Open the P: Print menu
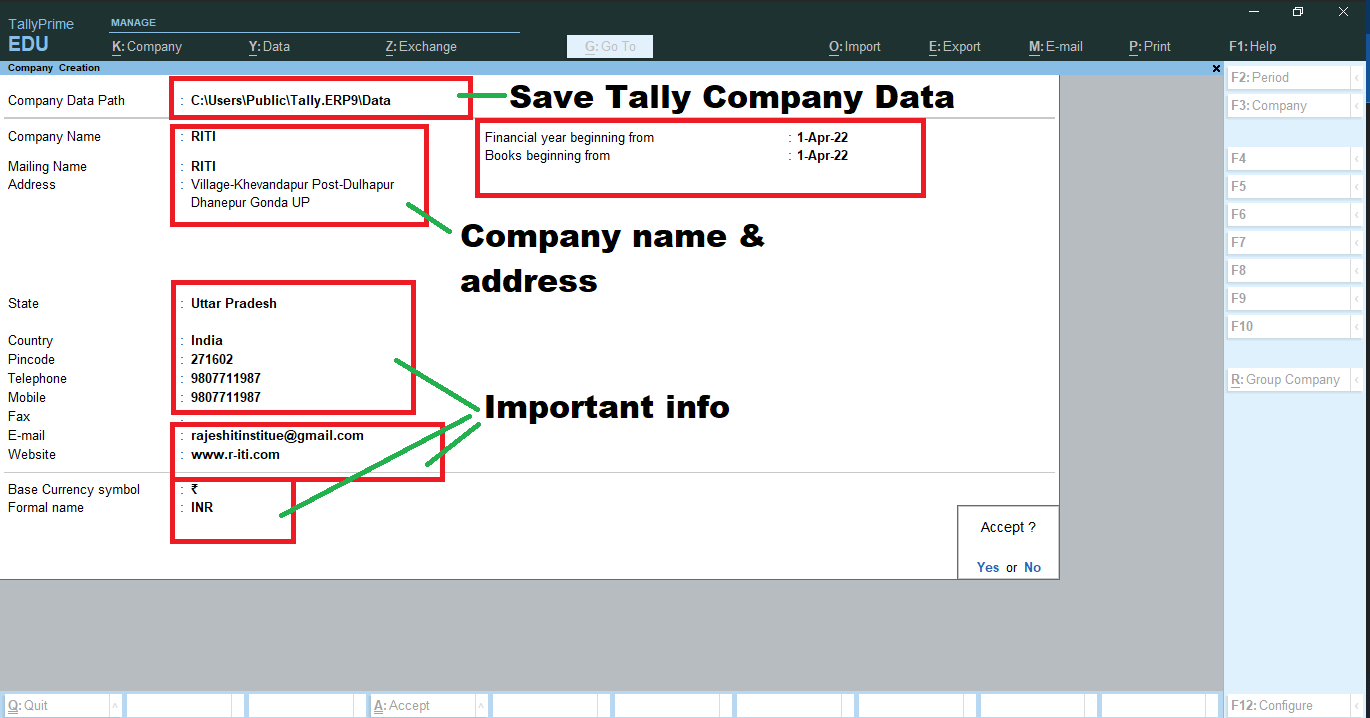 click(x=1149, y=46)
